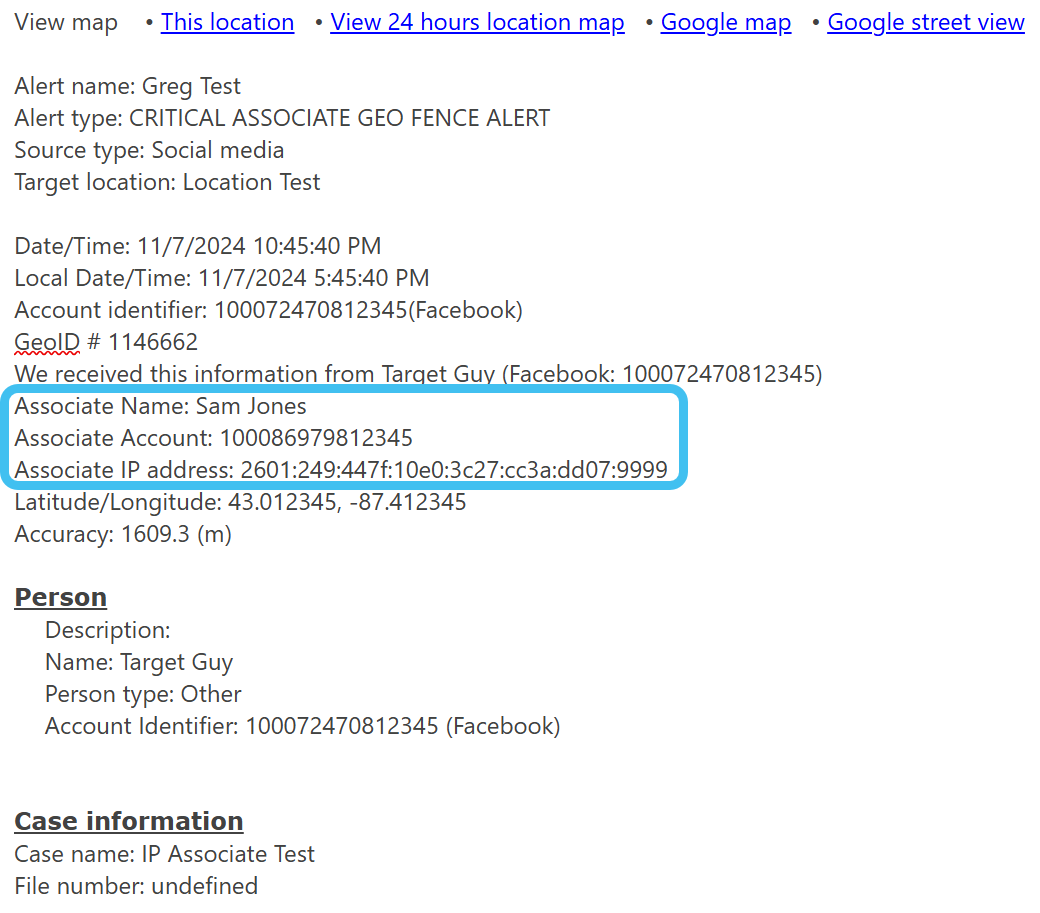Open the "Google map" link
The image size is (1040, 913).
click(725, 22)
